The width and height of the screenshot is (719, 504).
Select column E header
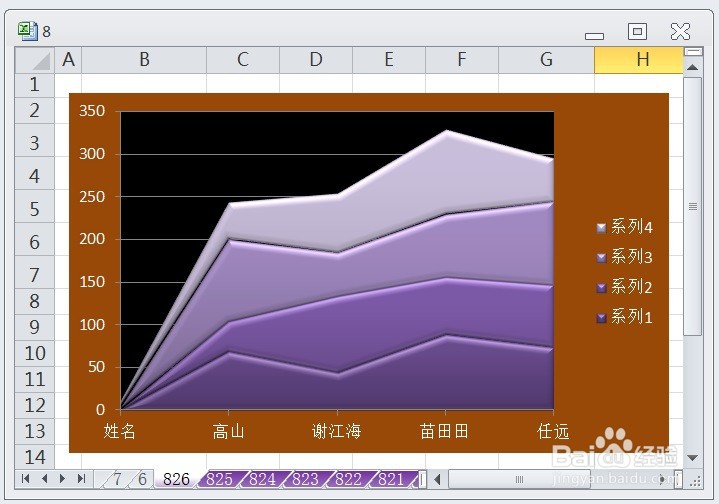[x=389, y=60]
